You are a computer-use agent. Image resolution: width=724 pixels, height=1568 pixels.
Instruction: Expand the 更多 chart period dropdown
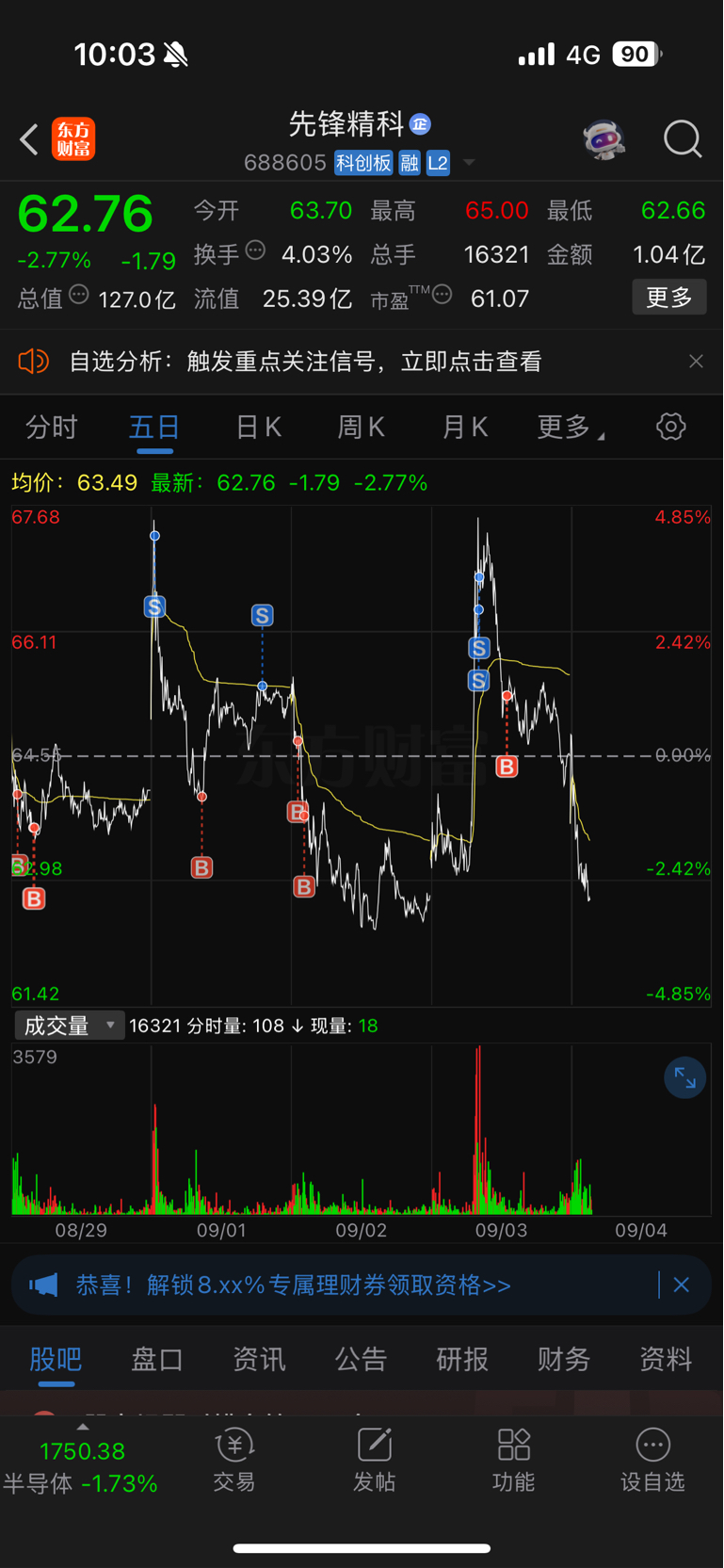point(571,428)
